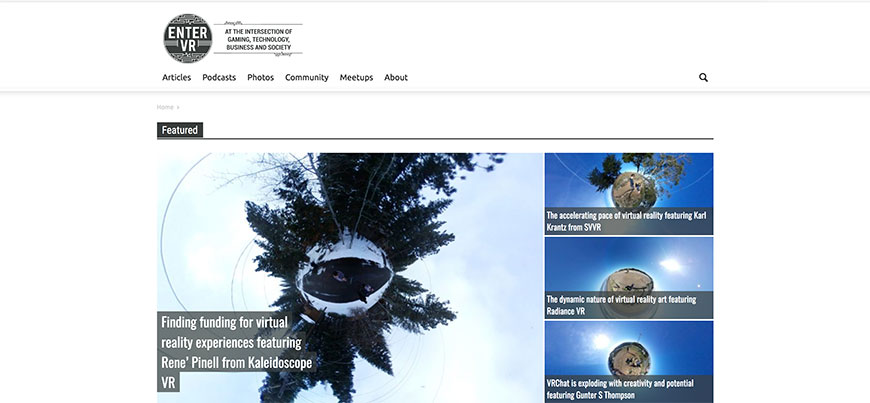Click the dynamic nature of VR art headline

(x=620, y=305)
